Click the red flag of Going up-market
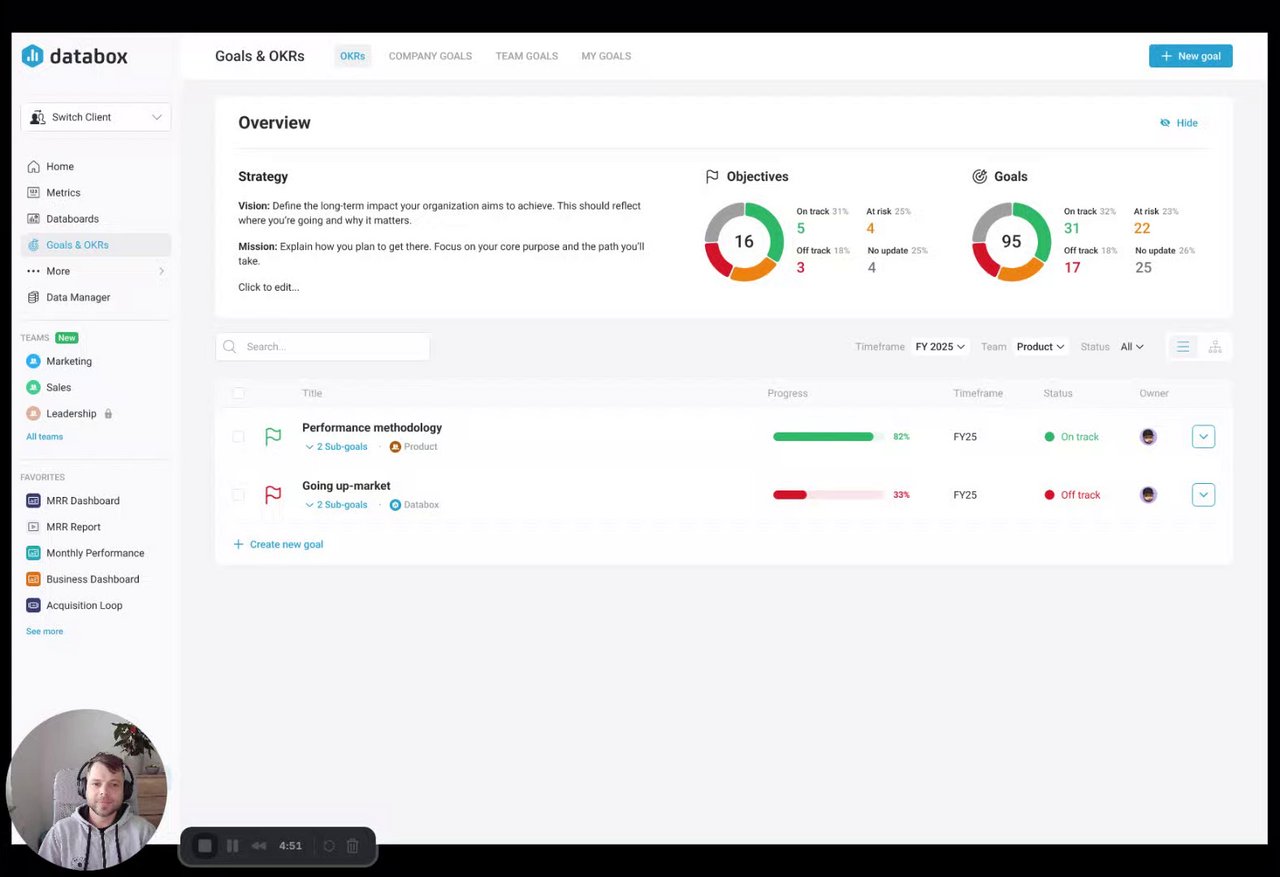 [x=273, y=495]
